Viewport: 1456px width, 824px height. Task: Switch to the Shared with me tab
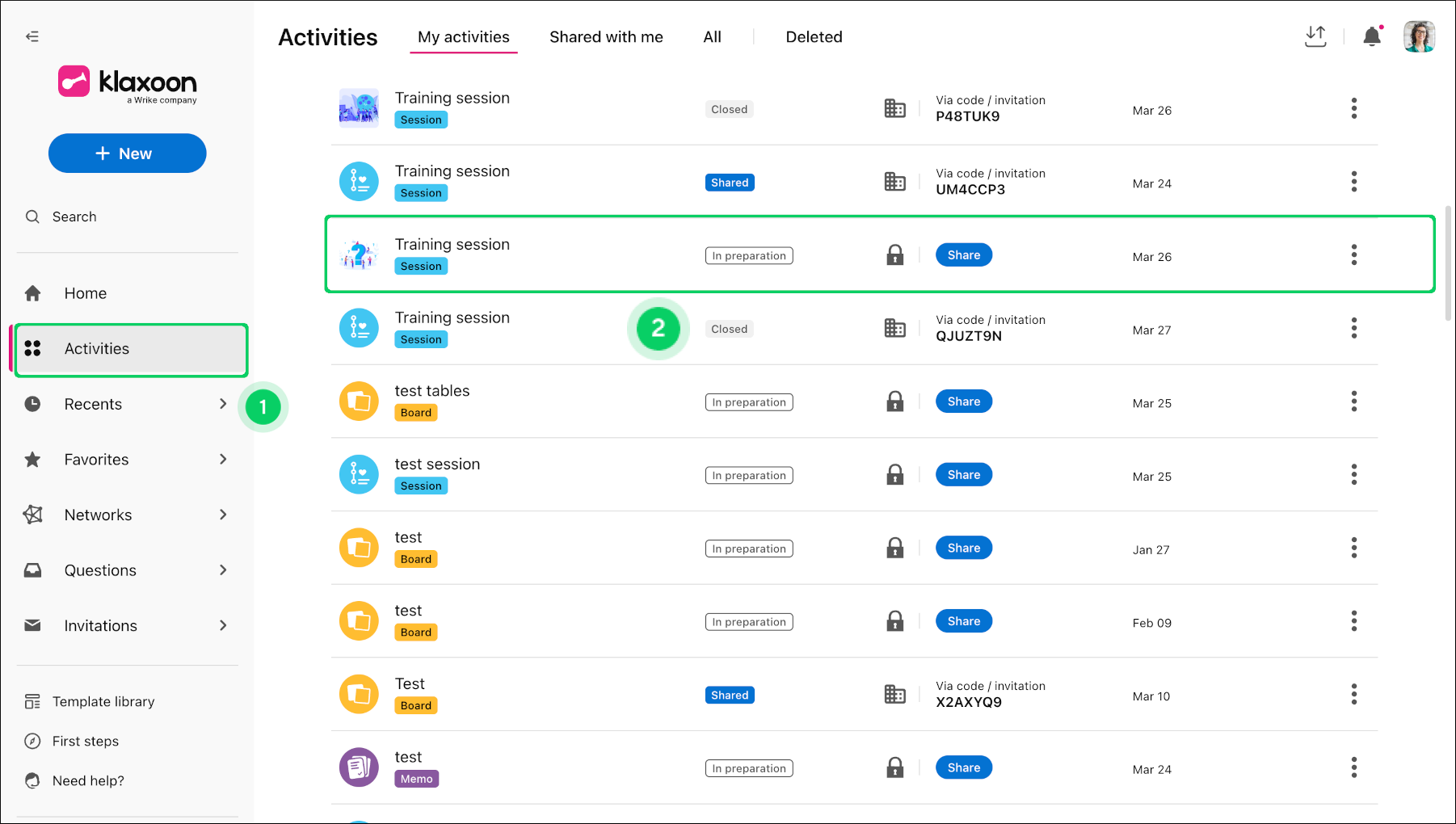(606, 37)
